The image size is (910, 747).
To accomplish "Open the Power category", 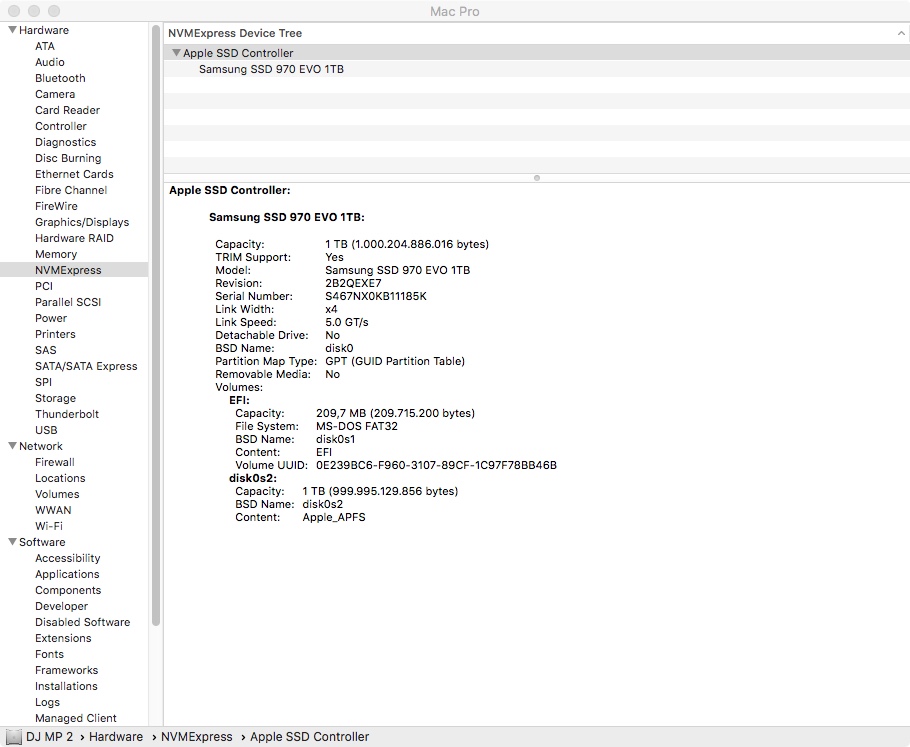I will tap(50, 318).
